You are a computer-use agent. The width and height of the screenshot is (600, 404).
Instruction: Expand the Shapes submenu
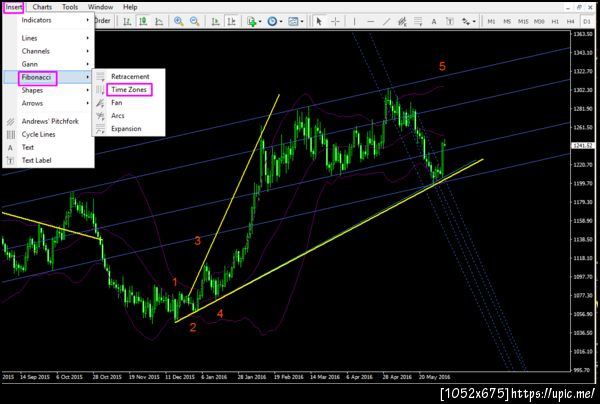[x=49, y=90]
